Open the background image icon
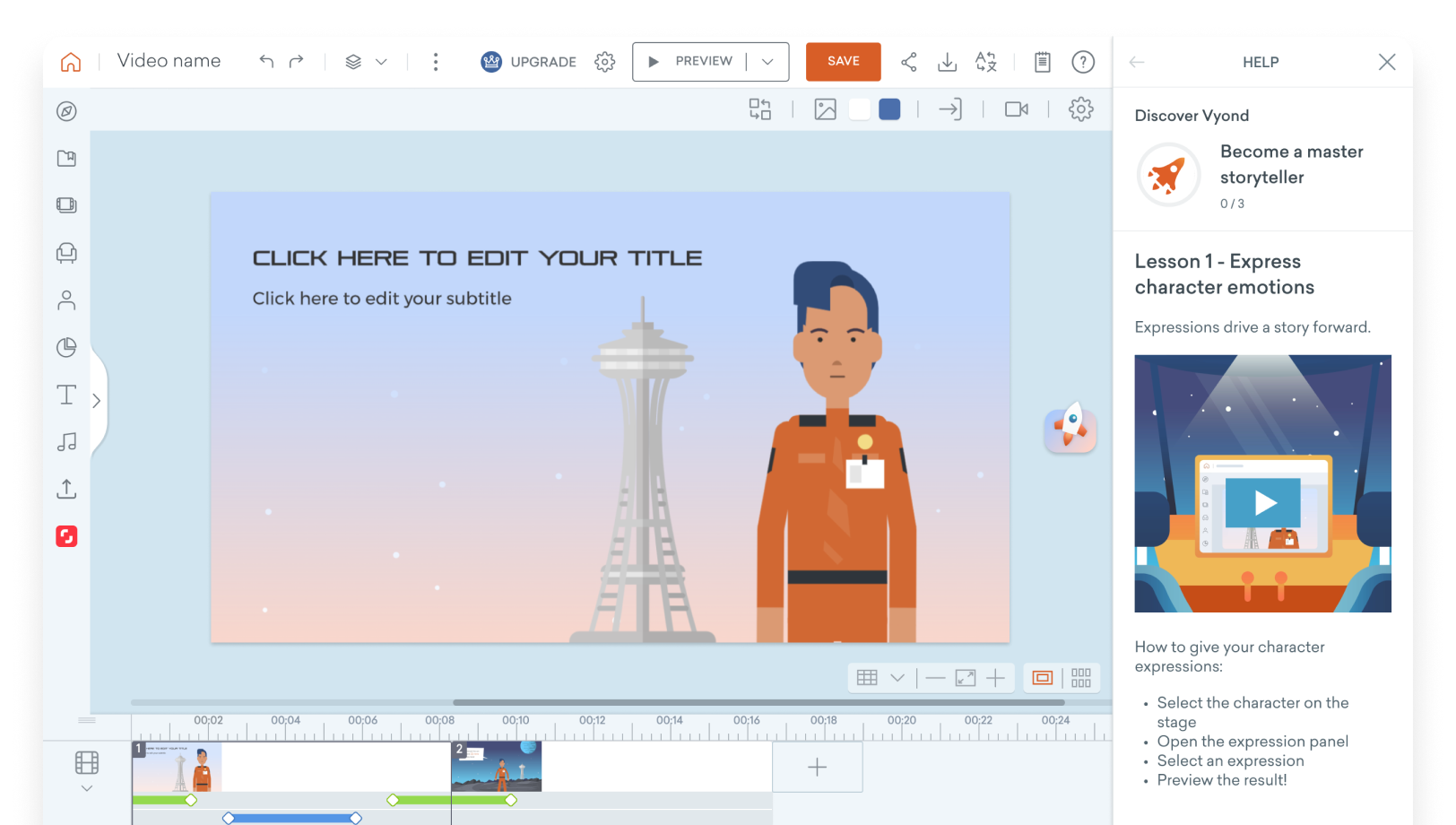The image size is (1456, 825). (x=825, y=109)
